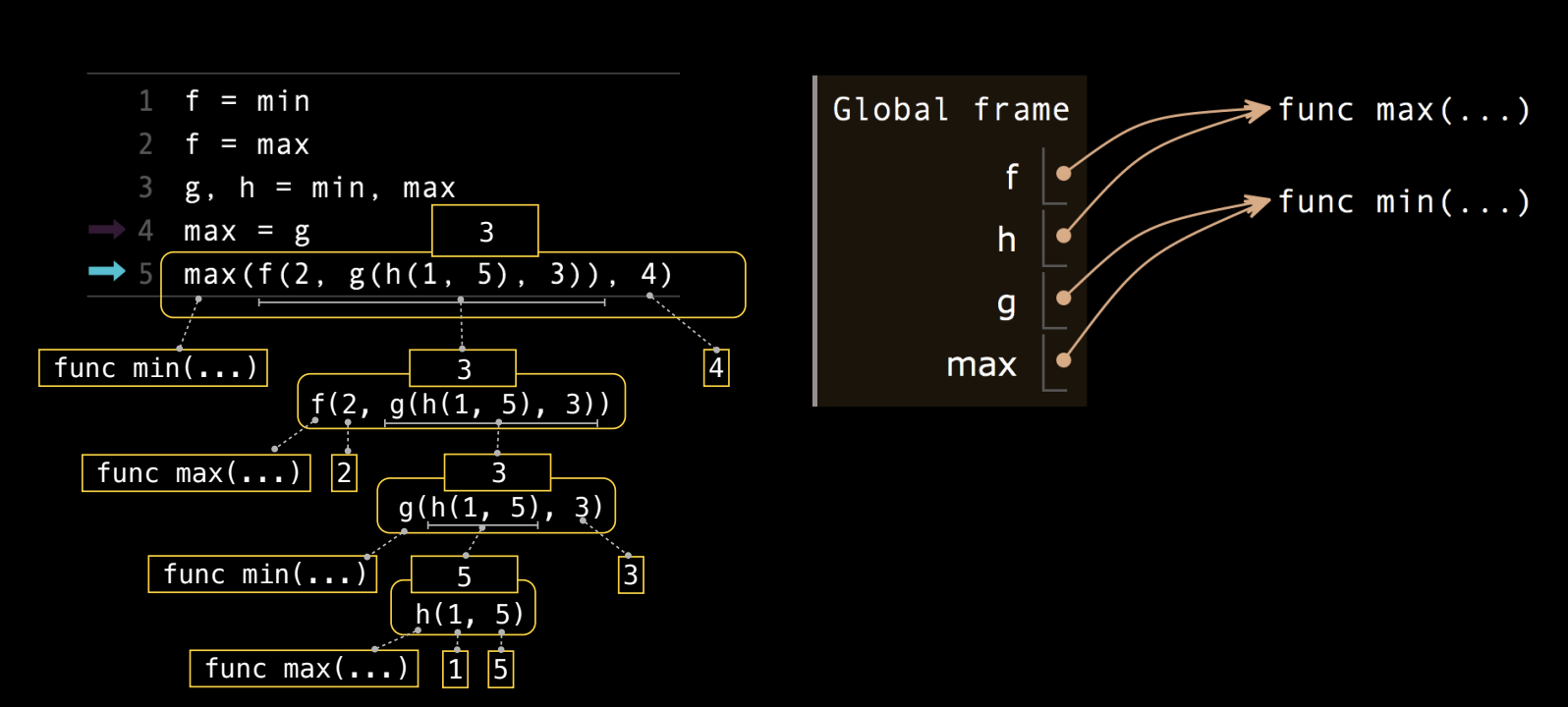
Task: Click variable name 'g' in Global frame
Action: (x=1006, y=304)
